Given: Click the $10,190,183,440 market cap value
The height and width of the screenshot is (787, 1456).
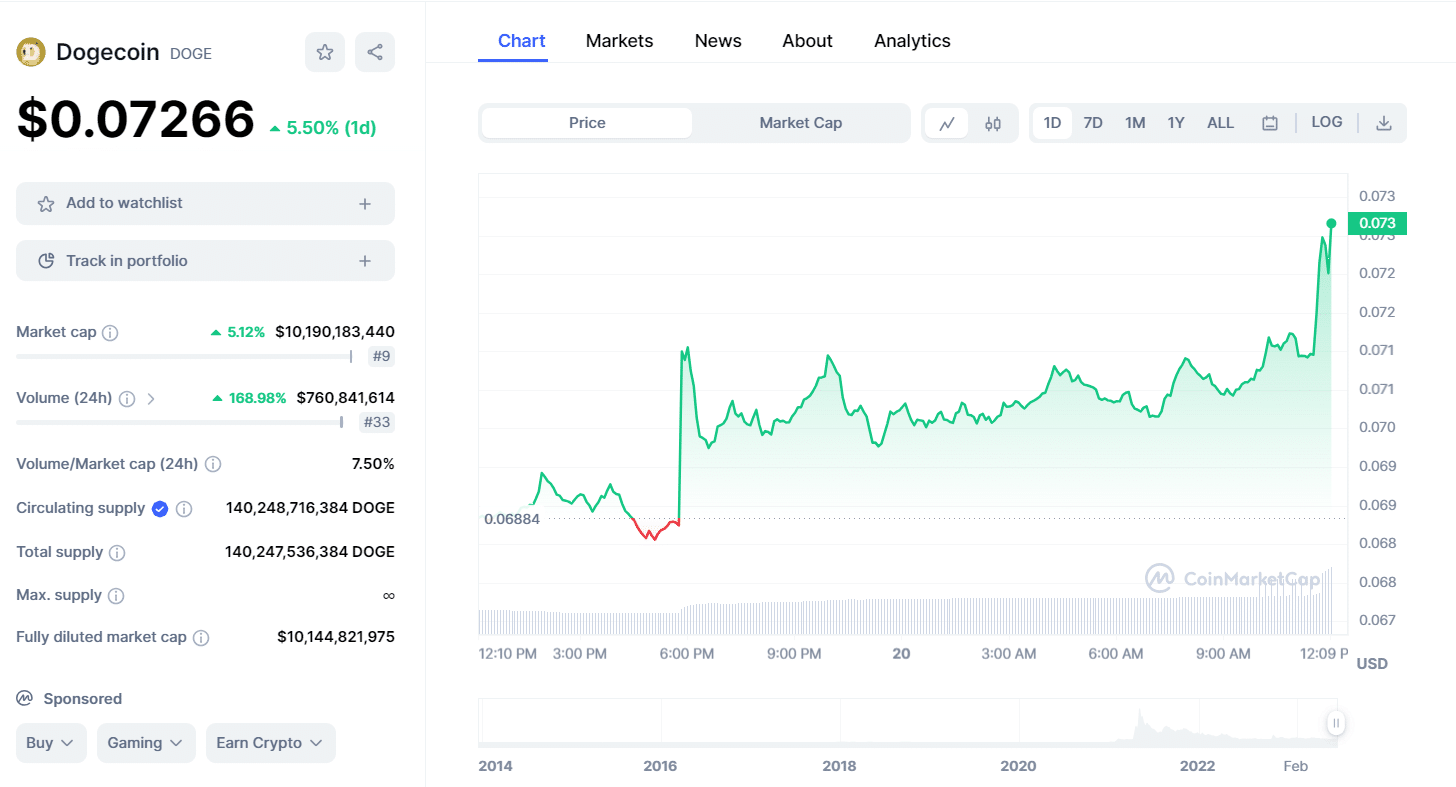Looking at the screenshot, I should click(335, 332).
